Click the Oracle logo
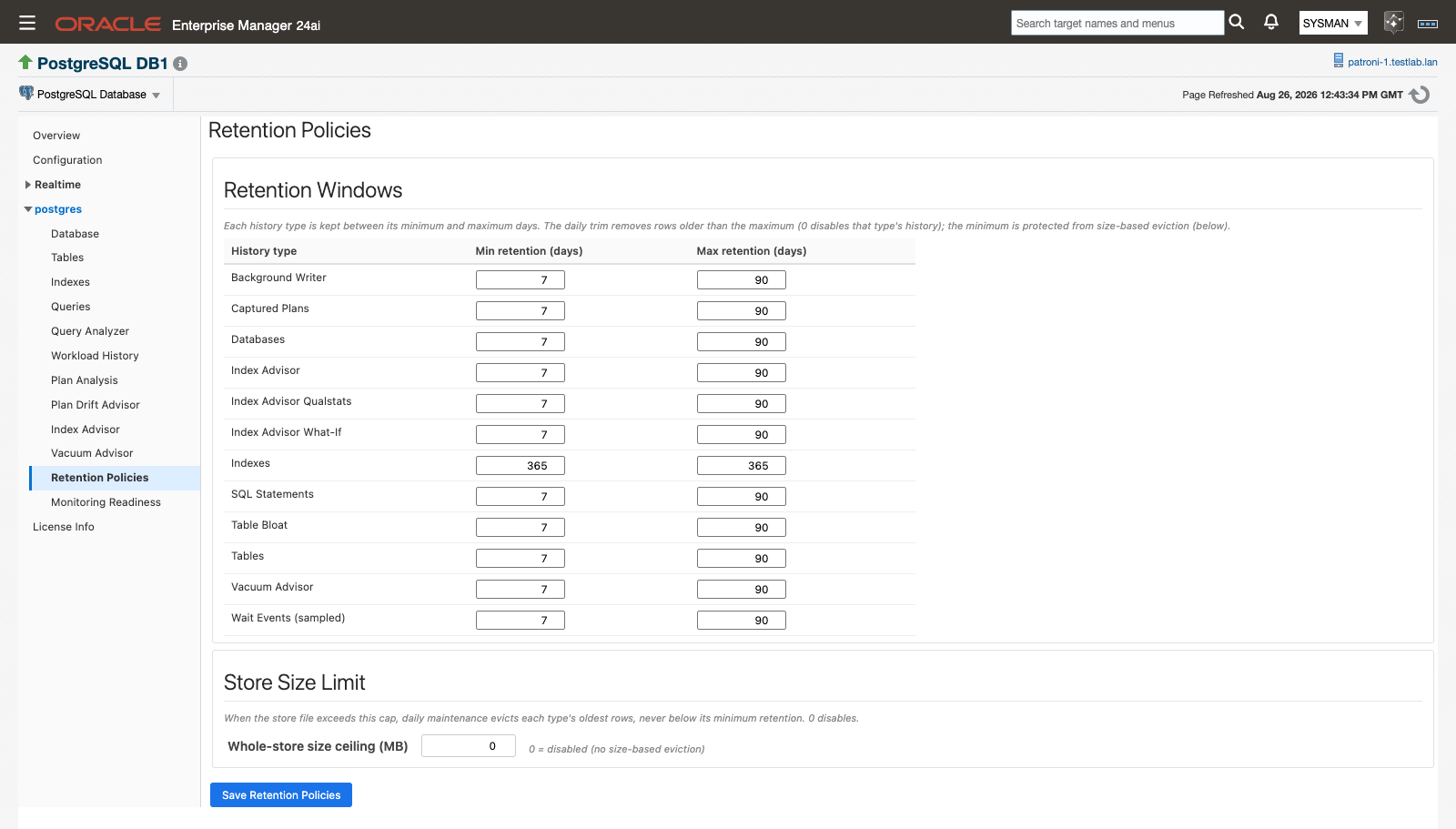This screenshot has width=1456, height=829. 108,25
